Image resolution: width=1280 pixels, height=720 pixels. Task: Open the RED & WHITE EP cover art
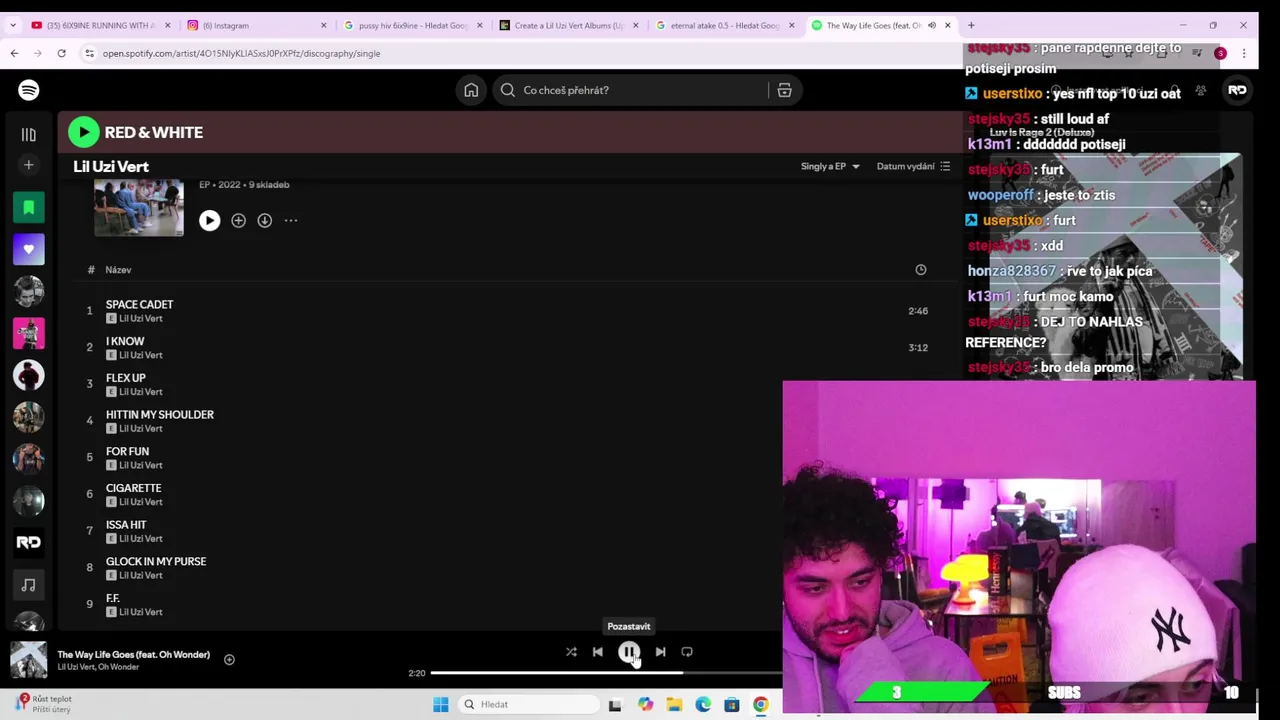139,207
